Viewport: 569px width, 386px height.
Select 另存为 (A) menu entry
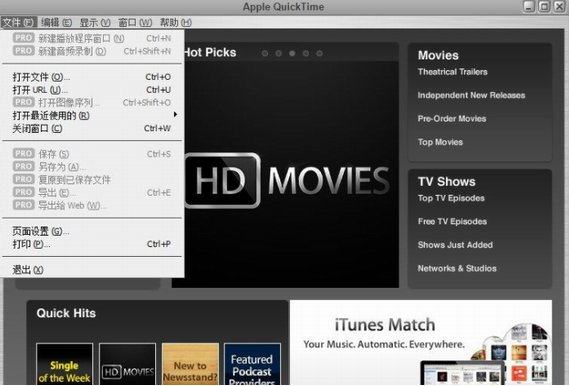click(92, 167)
